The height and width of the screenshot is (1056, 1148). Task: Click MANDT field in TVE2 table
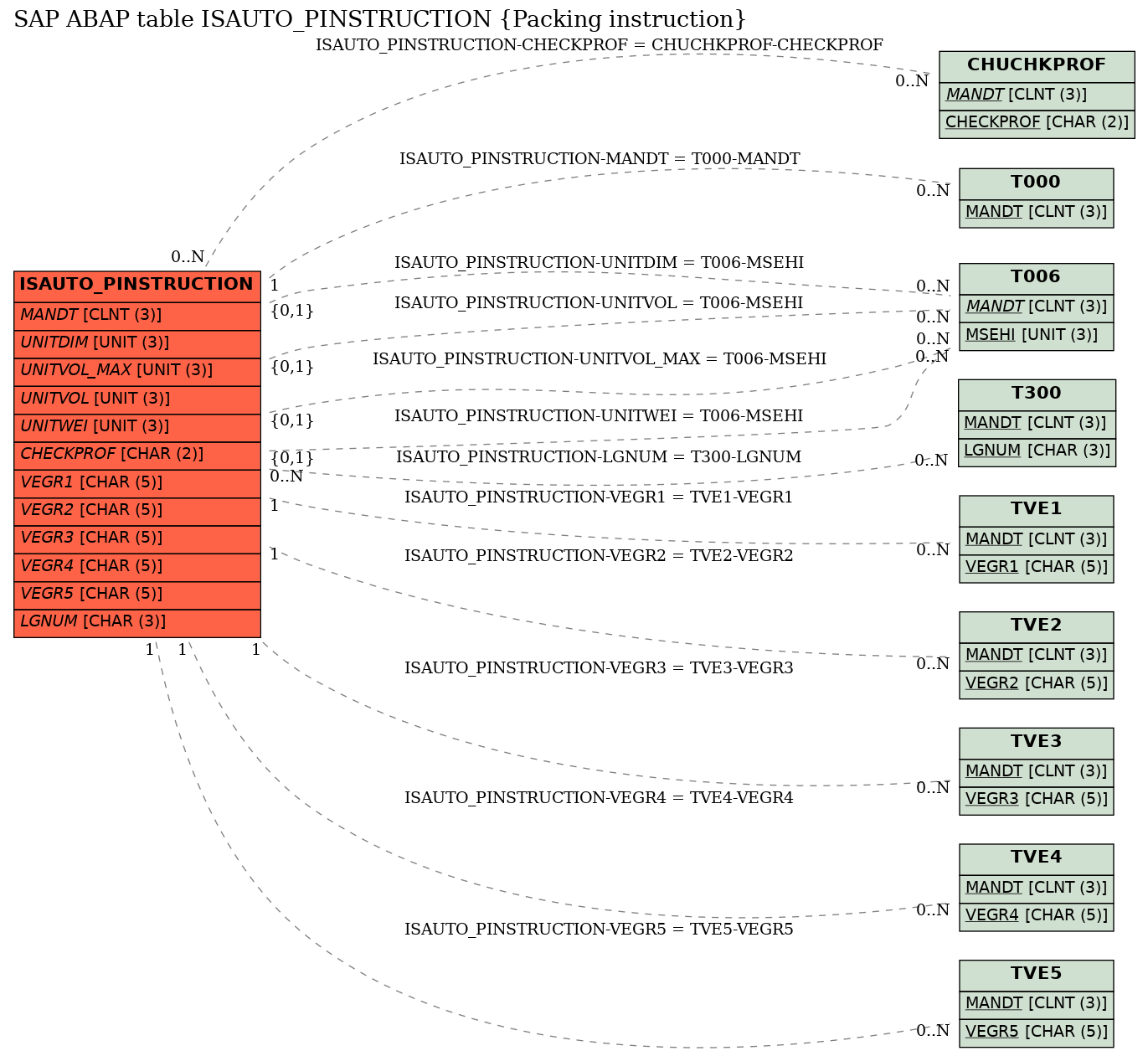pos(1036,656)
